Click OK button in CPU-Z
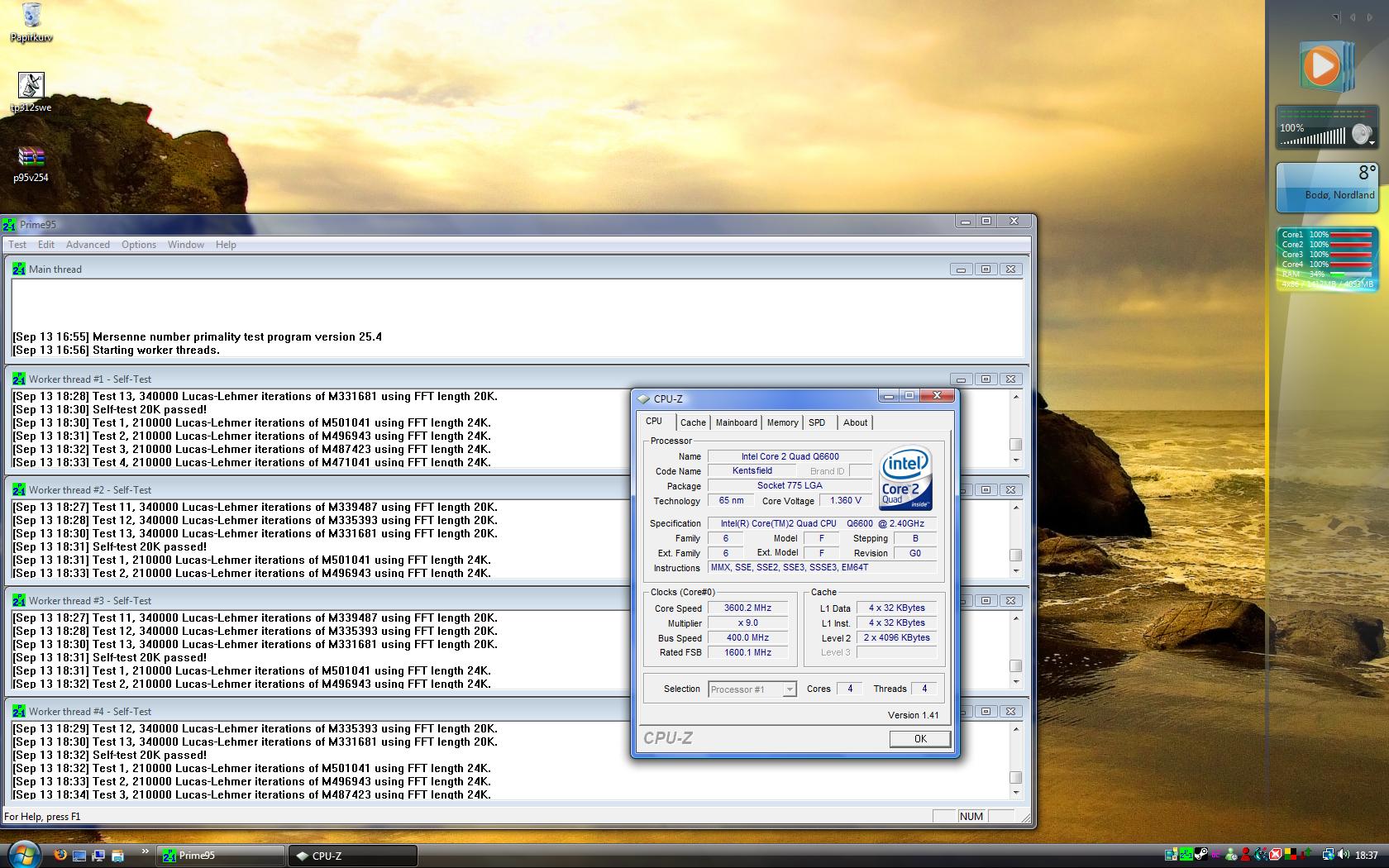Screen dimensions: 1389x868 920,739
